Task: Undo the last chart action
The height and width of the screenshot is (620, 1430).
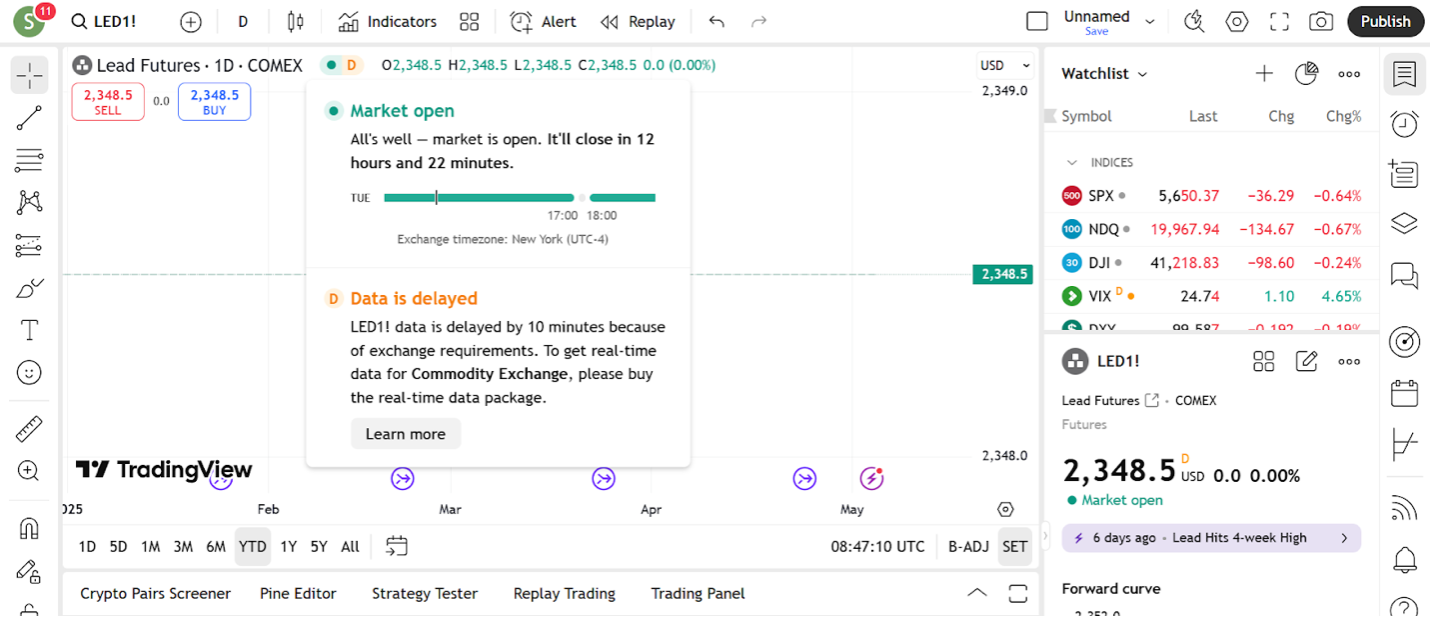Action: (x=716, y=22)
